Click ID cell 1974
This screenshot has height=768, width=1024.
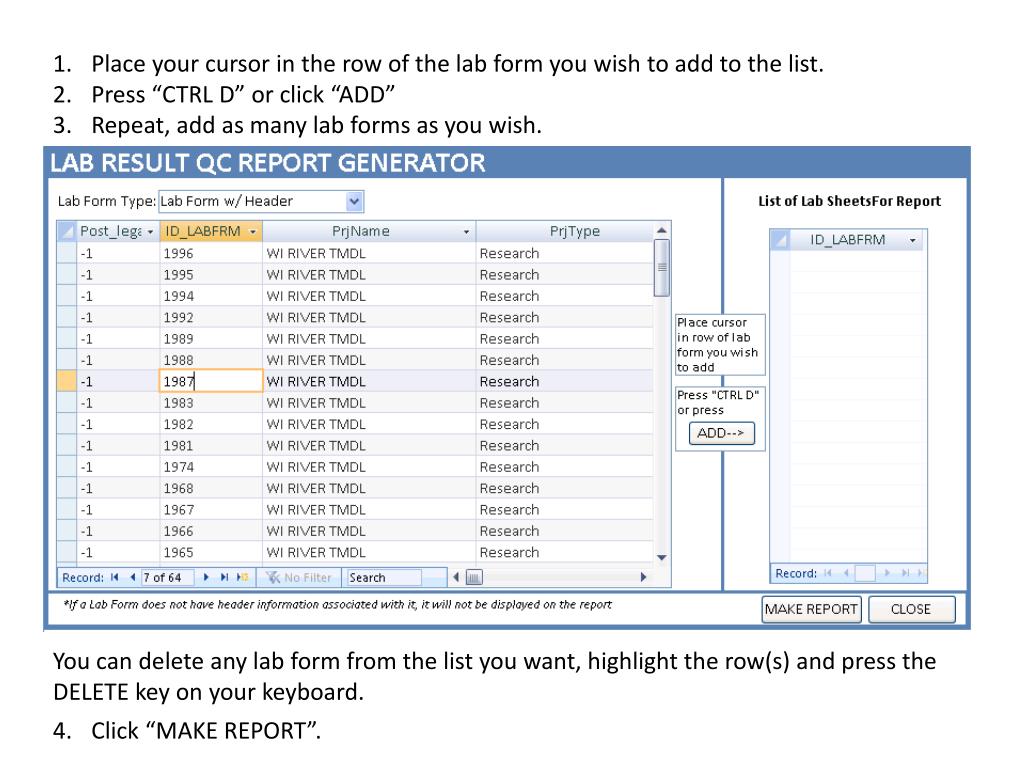(210, 467)
